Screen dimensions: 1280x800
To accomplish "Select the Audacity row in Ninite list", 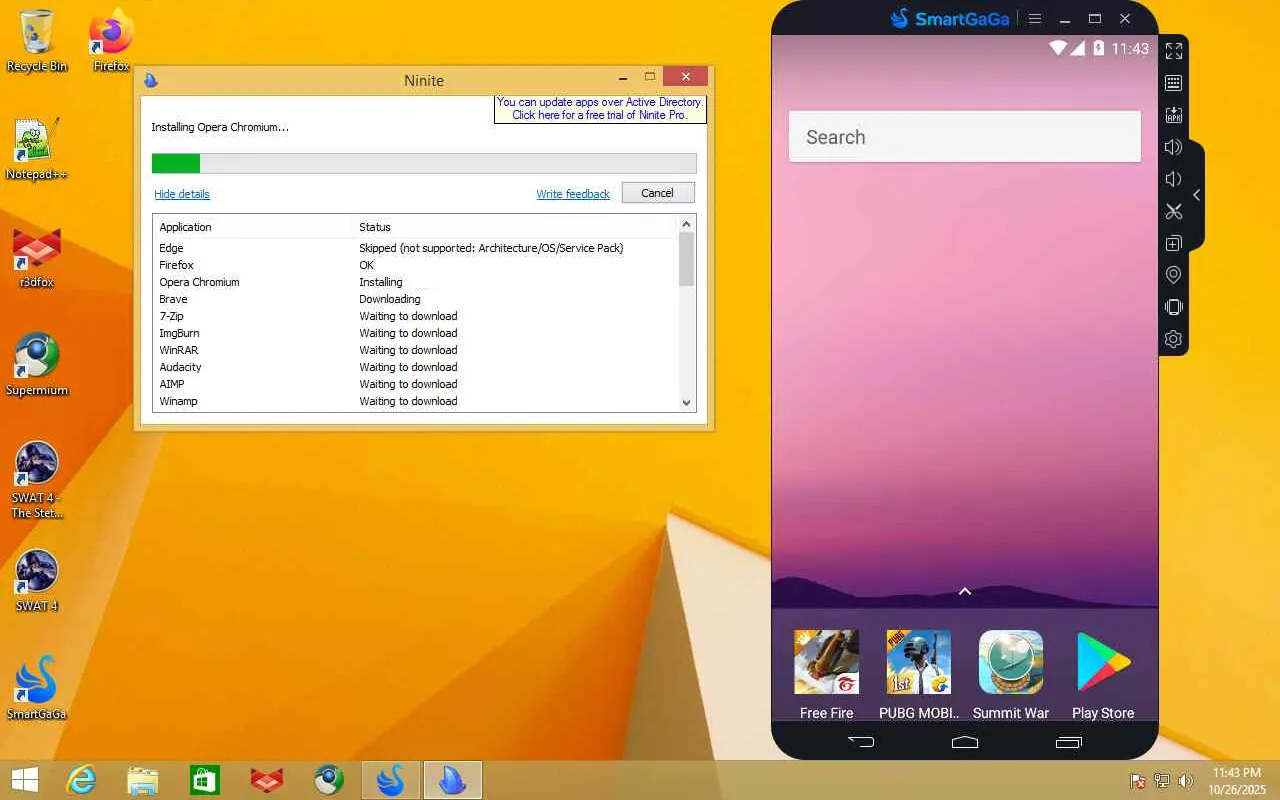I will pyautogui.click(x=416, y=367).
